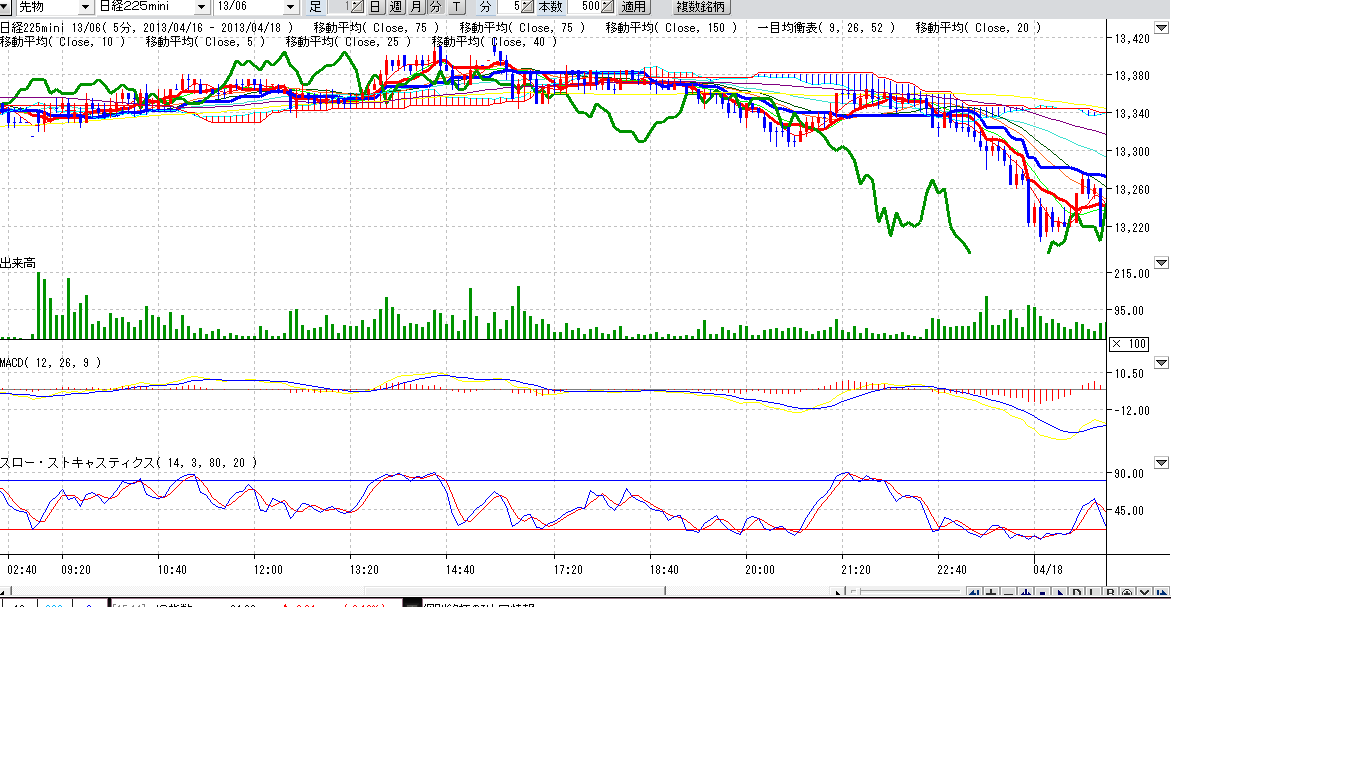Open the 先物 product type dropdown
This screenshot has width=1366, height=768.
point(84,7)
